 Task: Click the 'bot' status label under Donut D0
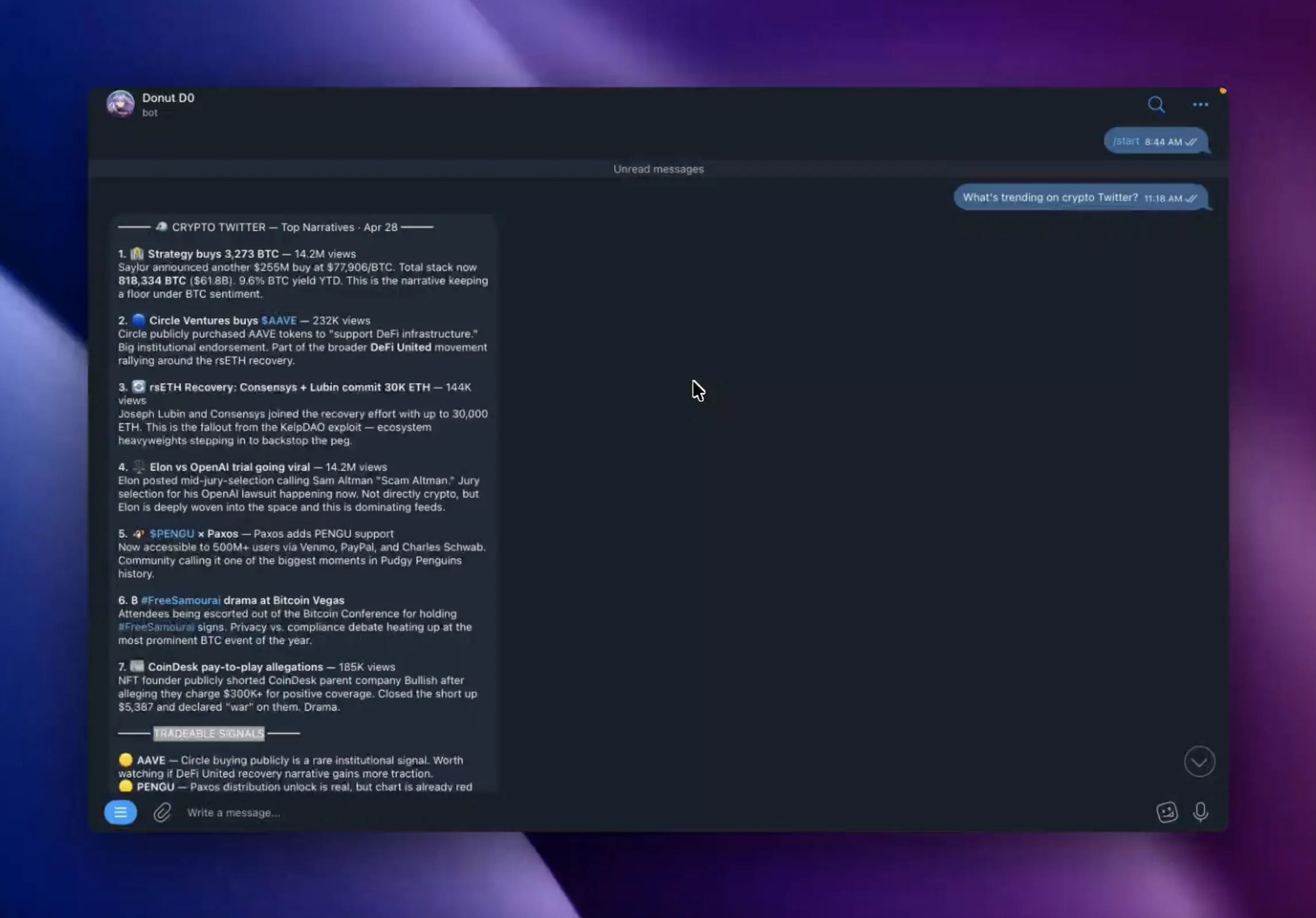pos(150,113)
